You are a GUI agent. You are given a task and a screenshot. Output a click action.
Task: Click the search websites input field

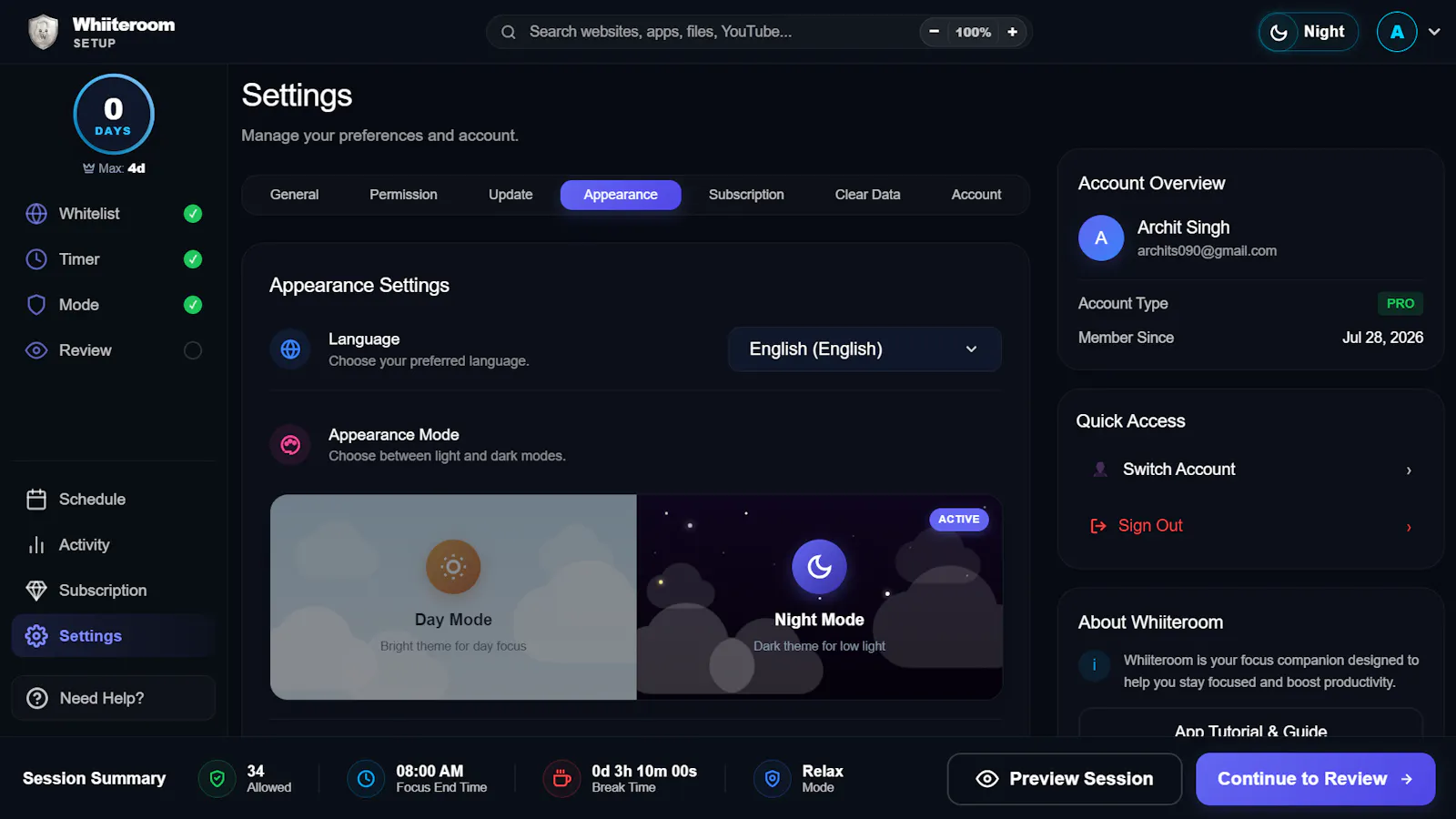719,32
